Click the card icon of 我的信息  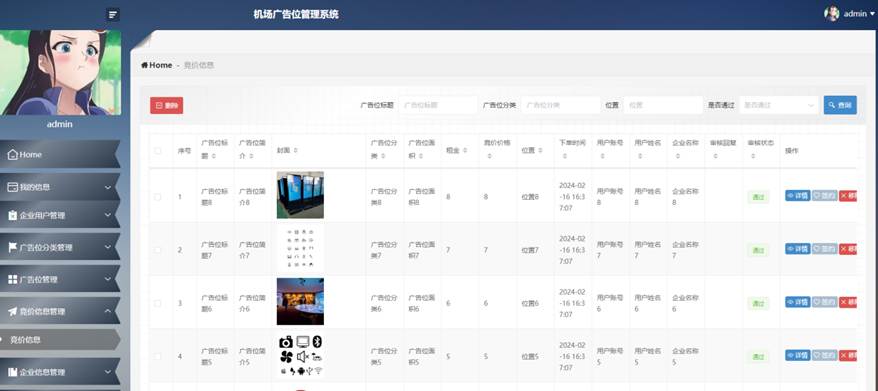[13, 187]
